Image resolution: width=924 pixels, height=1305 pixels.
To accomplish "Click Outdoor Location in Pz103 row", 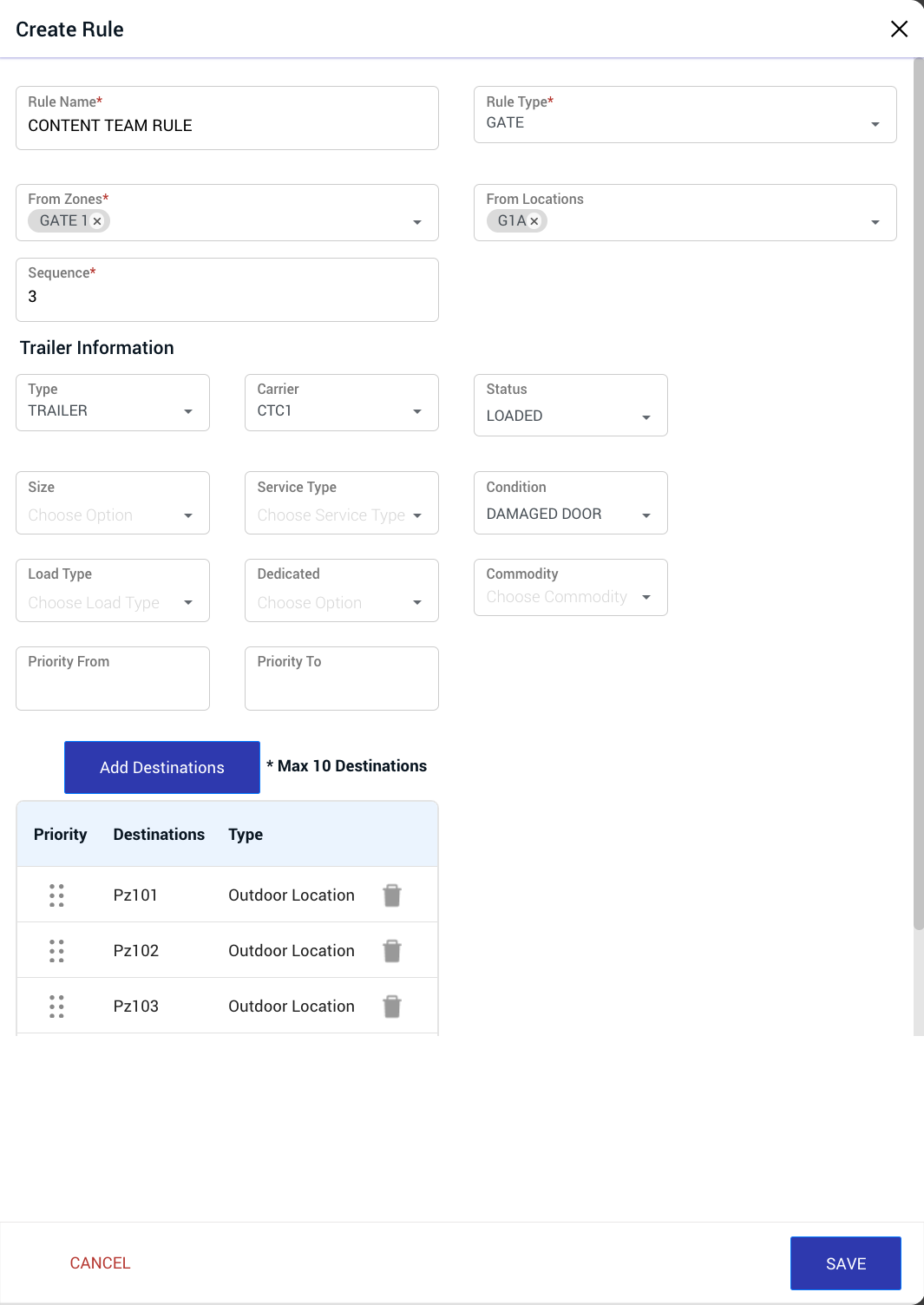I will 292,1006.
